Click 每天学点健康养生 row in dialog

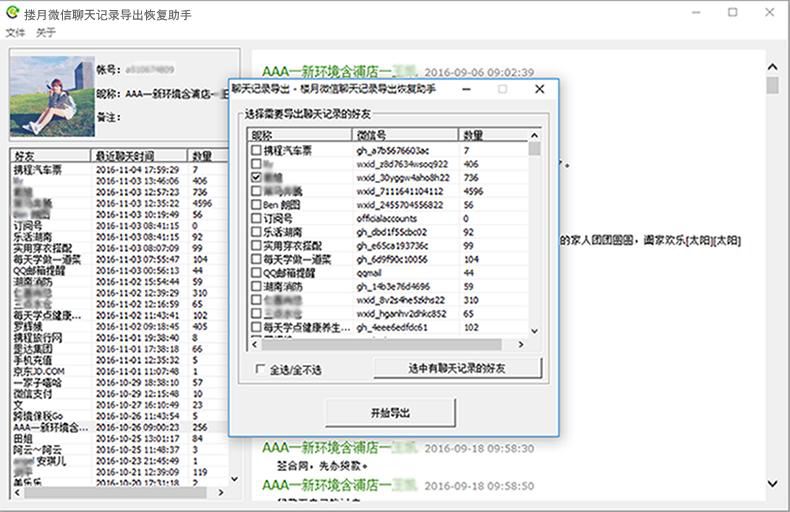389,328
